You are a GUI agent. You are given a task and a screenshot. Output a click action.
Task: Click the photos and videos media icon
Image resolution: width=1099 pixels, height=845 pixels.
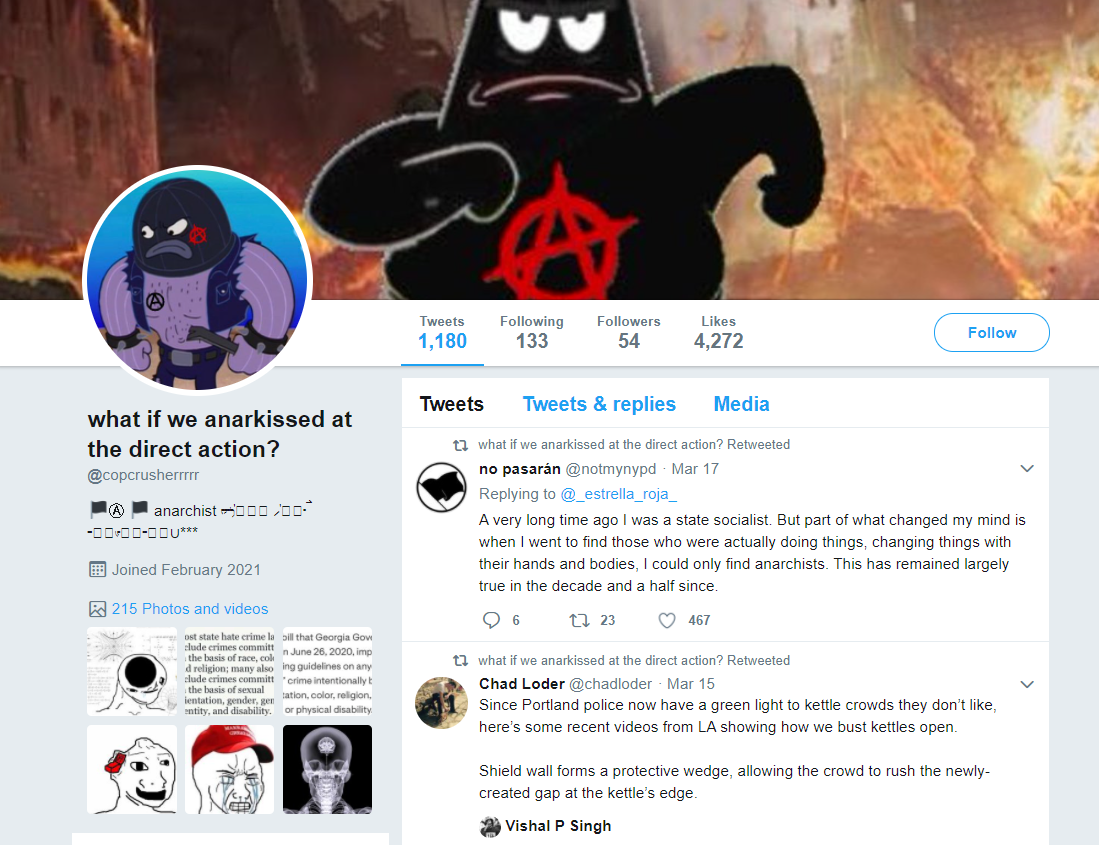coord(97,609)
